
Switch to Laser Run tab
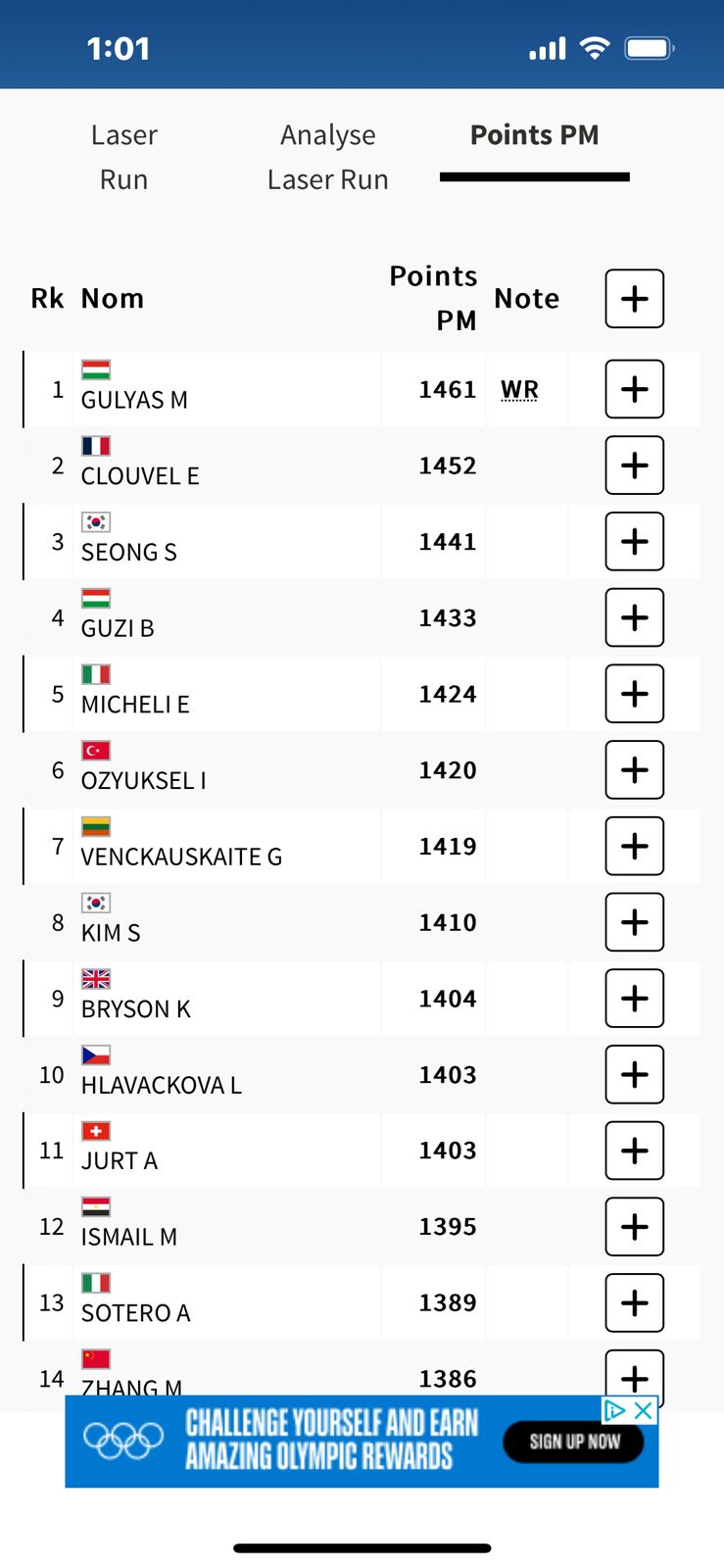pyautogui.click(x=124, y=157)
